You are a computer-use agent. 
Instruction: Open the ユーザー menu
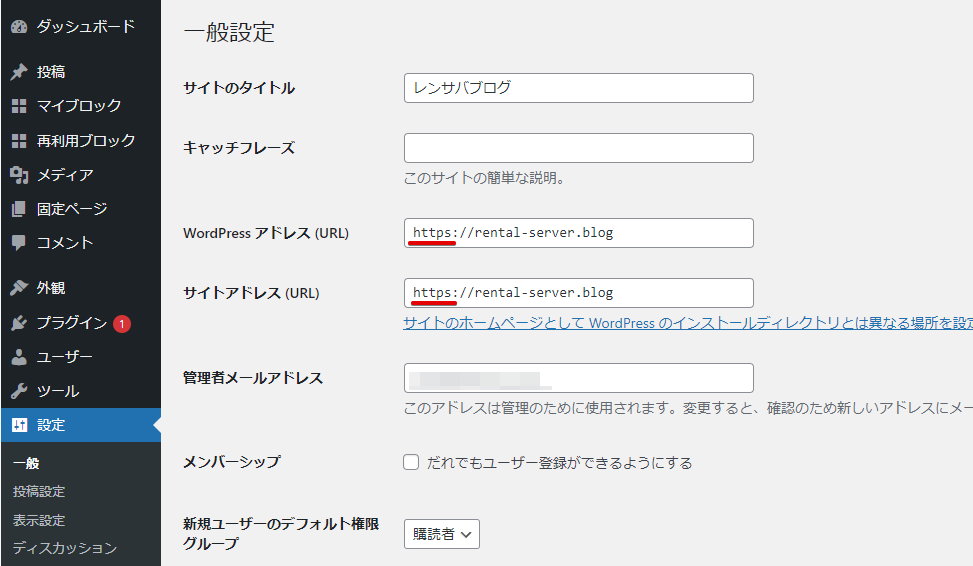tap(65, 357)
